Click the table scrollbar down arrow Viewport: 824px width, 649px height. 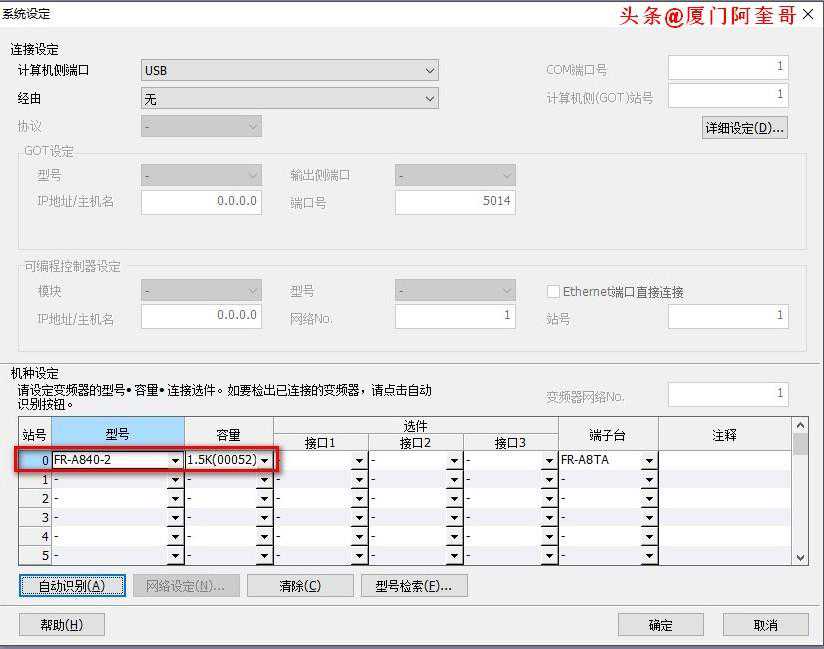[799, 557]
